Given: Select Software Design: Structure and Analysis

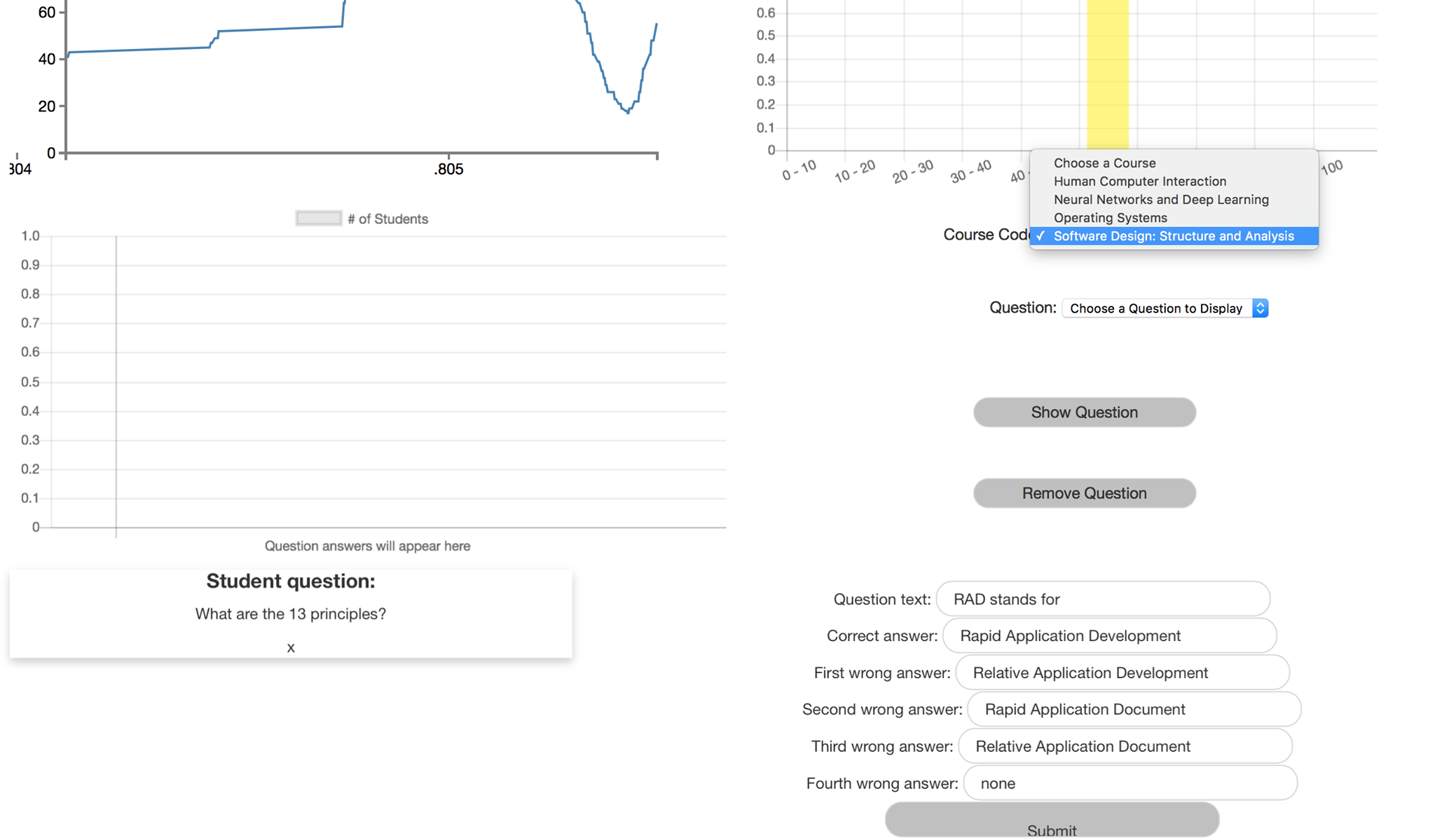Looking at the screenshot, I should (x=1173, y=236).
